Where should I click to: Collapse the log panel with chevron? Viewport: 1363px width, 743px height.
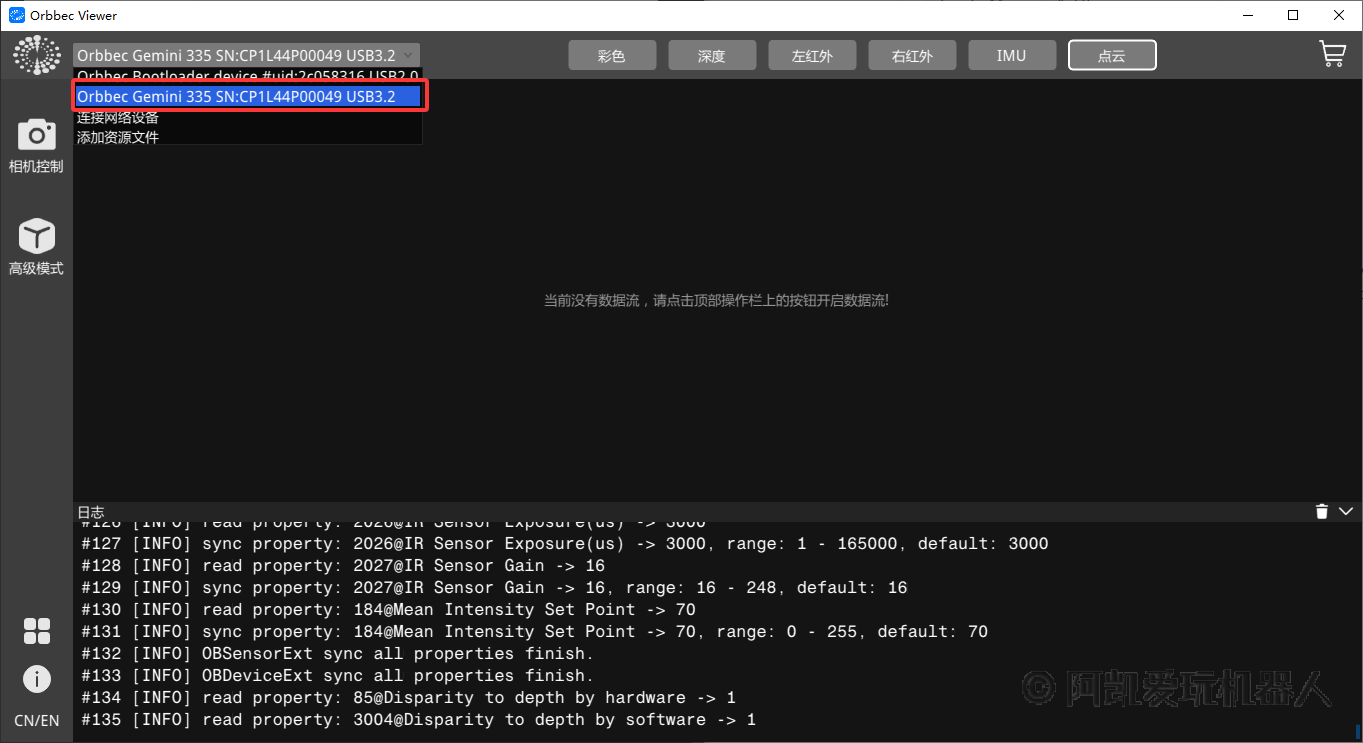coord(1345,511)
